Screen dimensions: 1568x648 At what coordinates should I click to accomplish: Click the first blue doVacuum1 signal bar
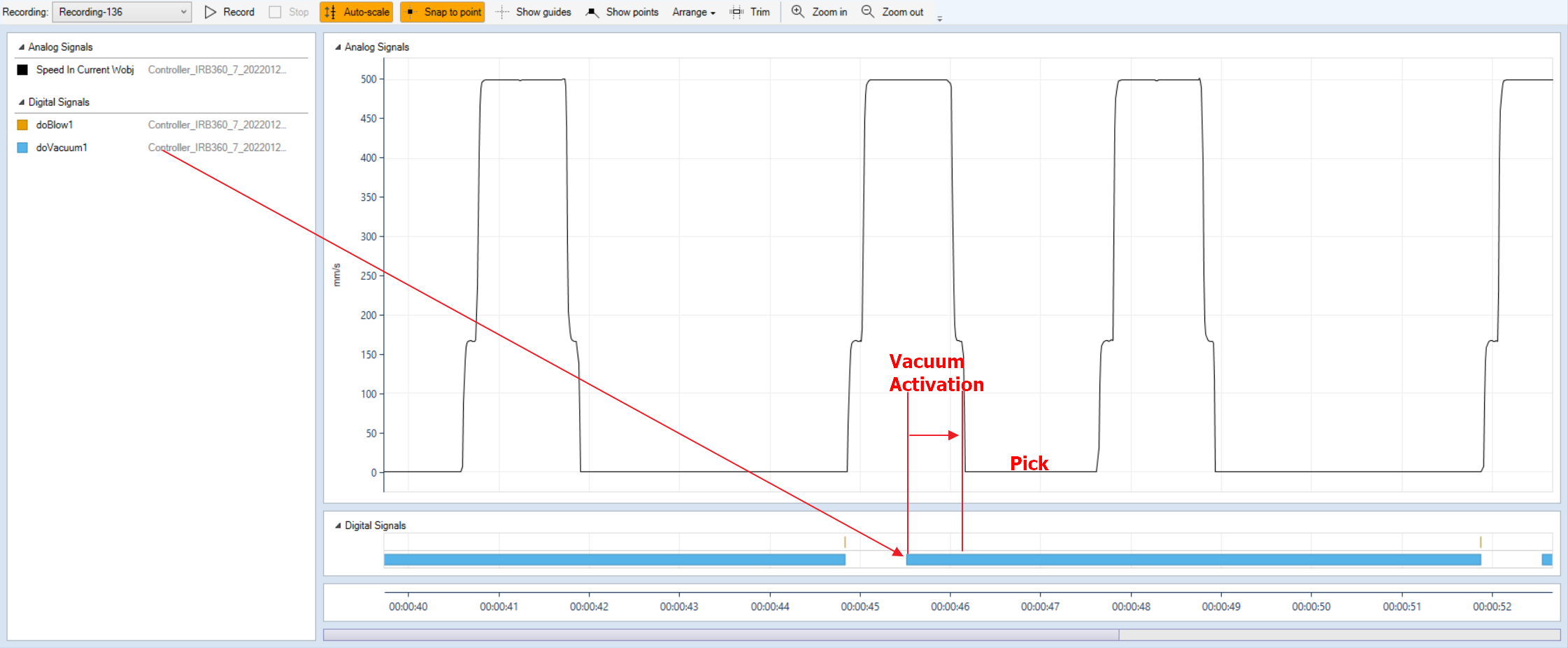coord(615,560)
